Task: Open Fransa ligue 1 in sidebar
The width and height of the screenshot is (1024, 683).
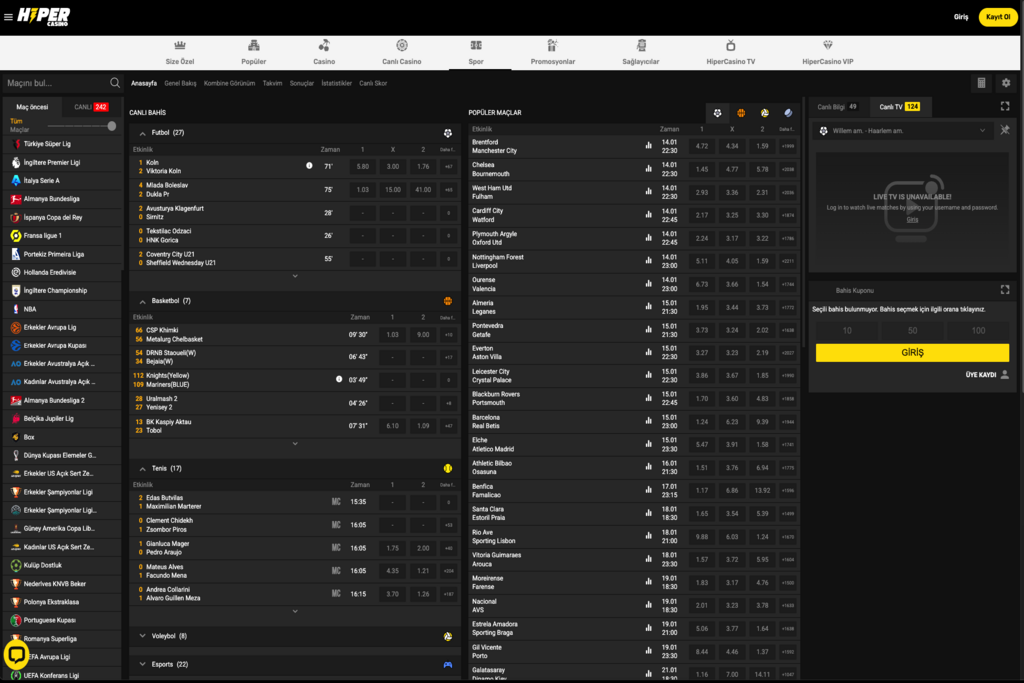Action: click(62, 236)
